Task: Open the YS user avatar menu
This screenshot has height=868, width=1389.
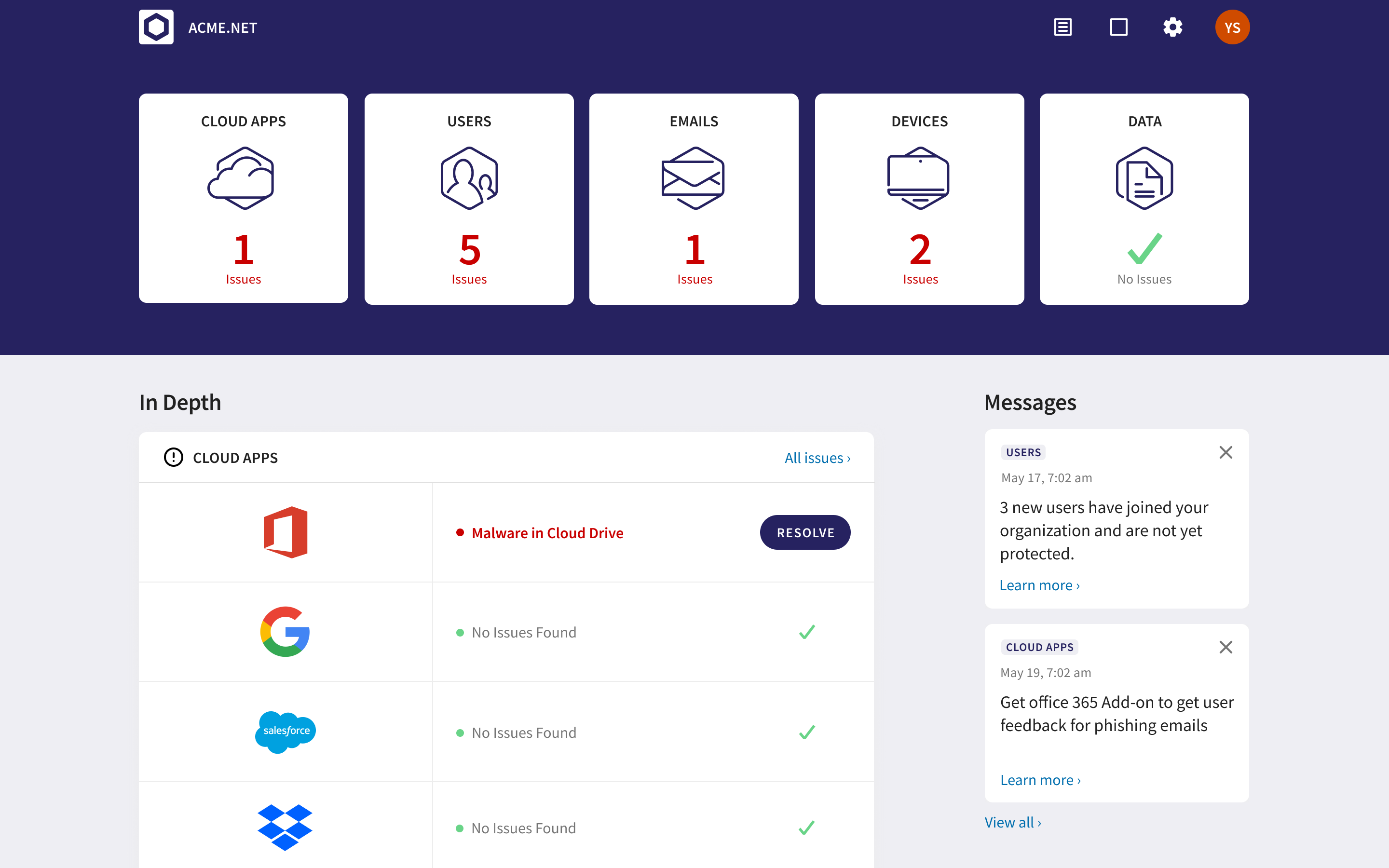Action: pos(1232,27)
